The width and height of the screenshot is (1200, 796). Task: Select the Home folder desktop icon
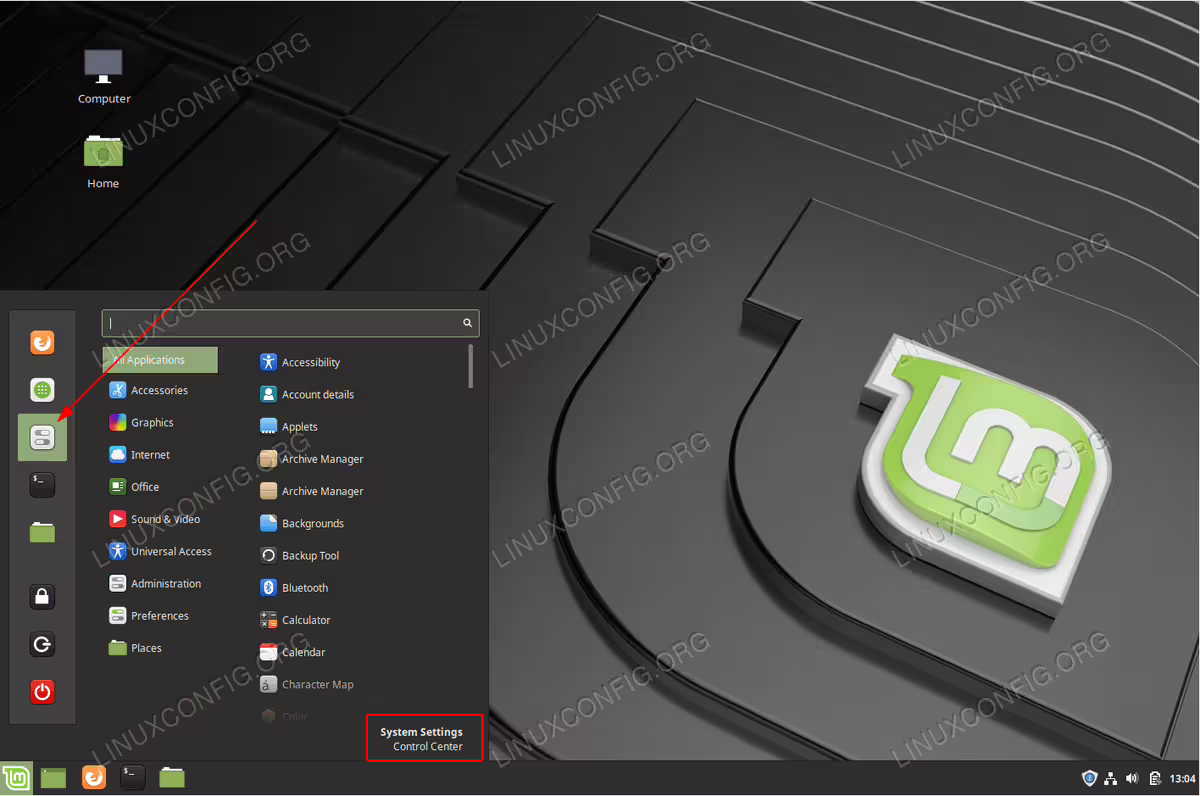(x=103, y=161)
